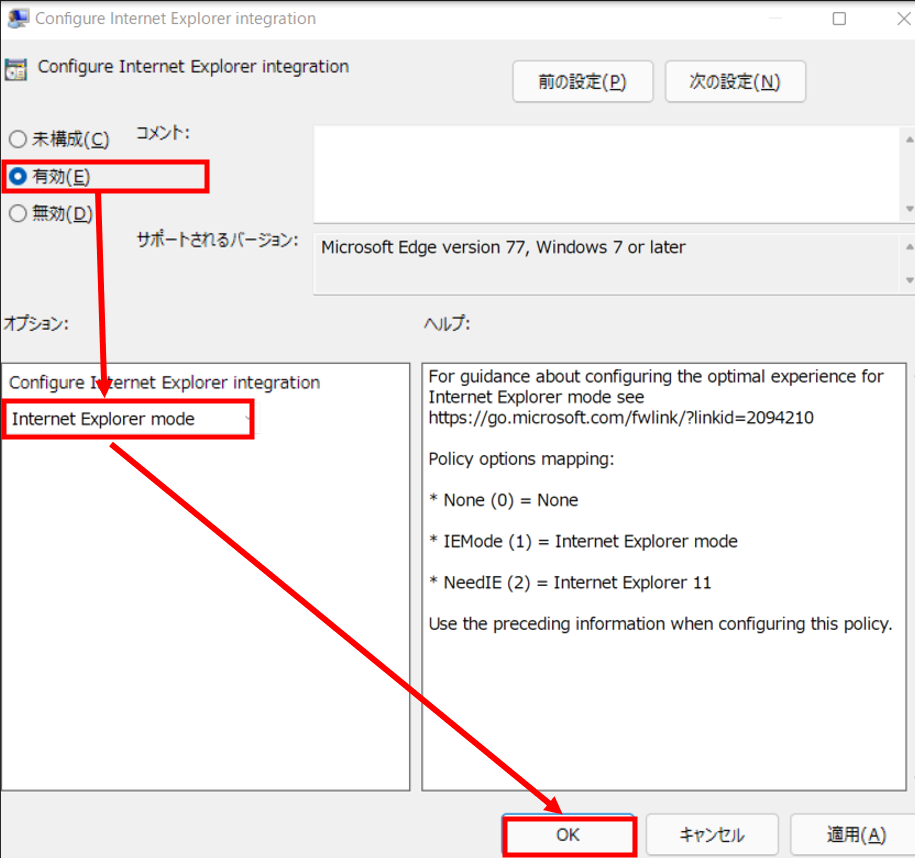
Task: Click the text '* IEMode (1) = Internet Explorer mode'
Action: click(583, 542)
